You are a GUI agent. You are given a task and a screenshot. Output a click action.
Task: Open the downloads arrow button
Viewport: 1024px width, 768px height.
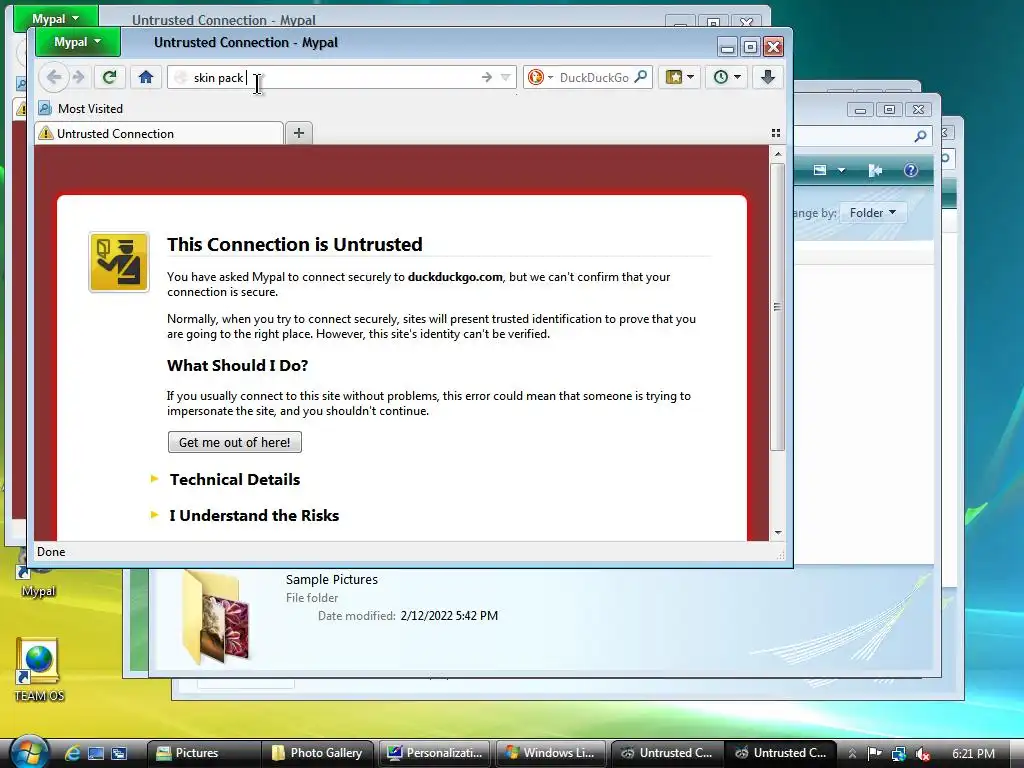pyautogui.click(x=768, y=78)
